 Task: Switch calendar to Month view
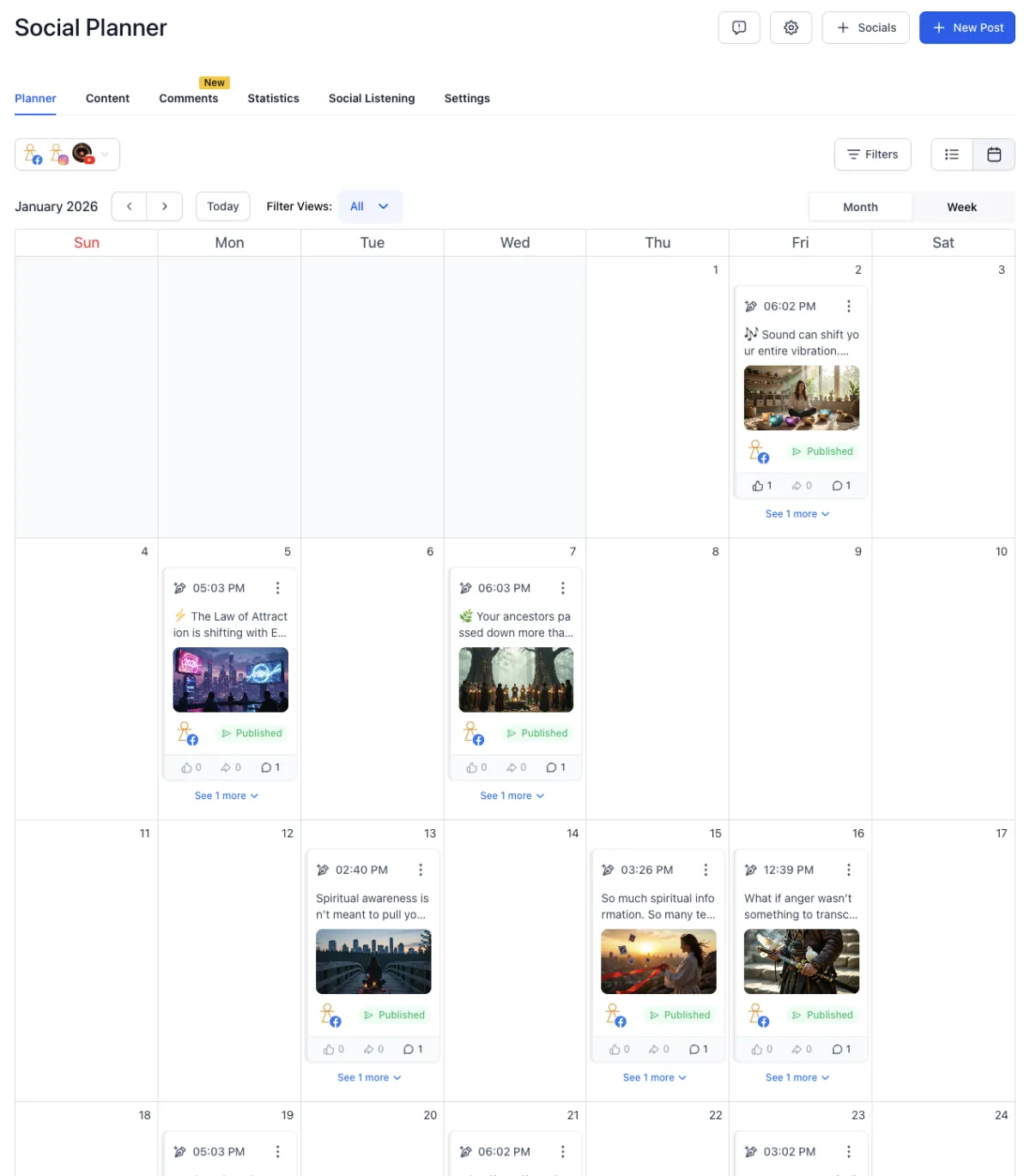[860, 207]
